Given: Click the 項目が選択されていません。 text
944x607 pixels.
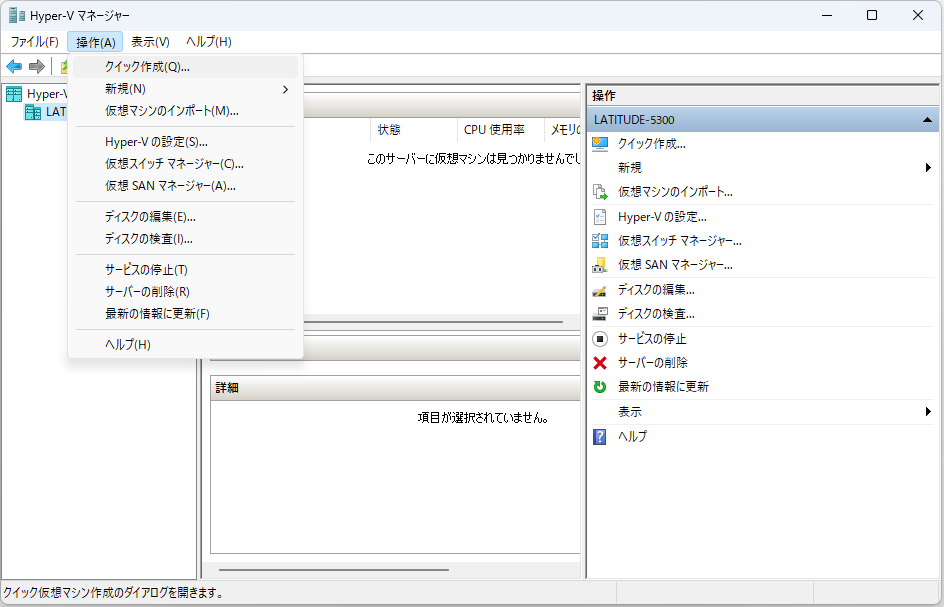Looking at the screenshot, I should coord(483,417).
